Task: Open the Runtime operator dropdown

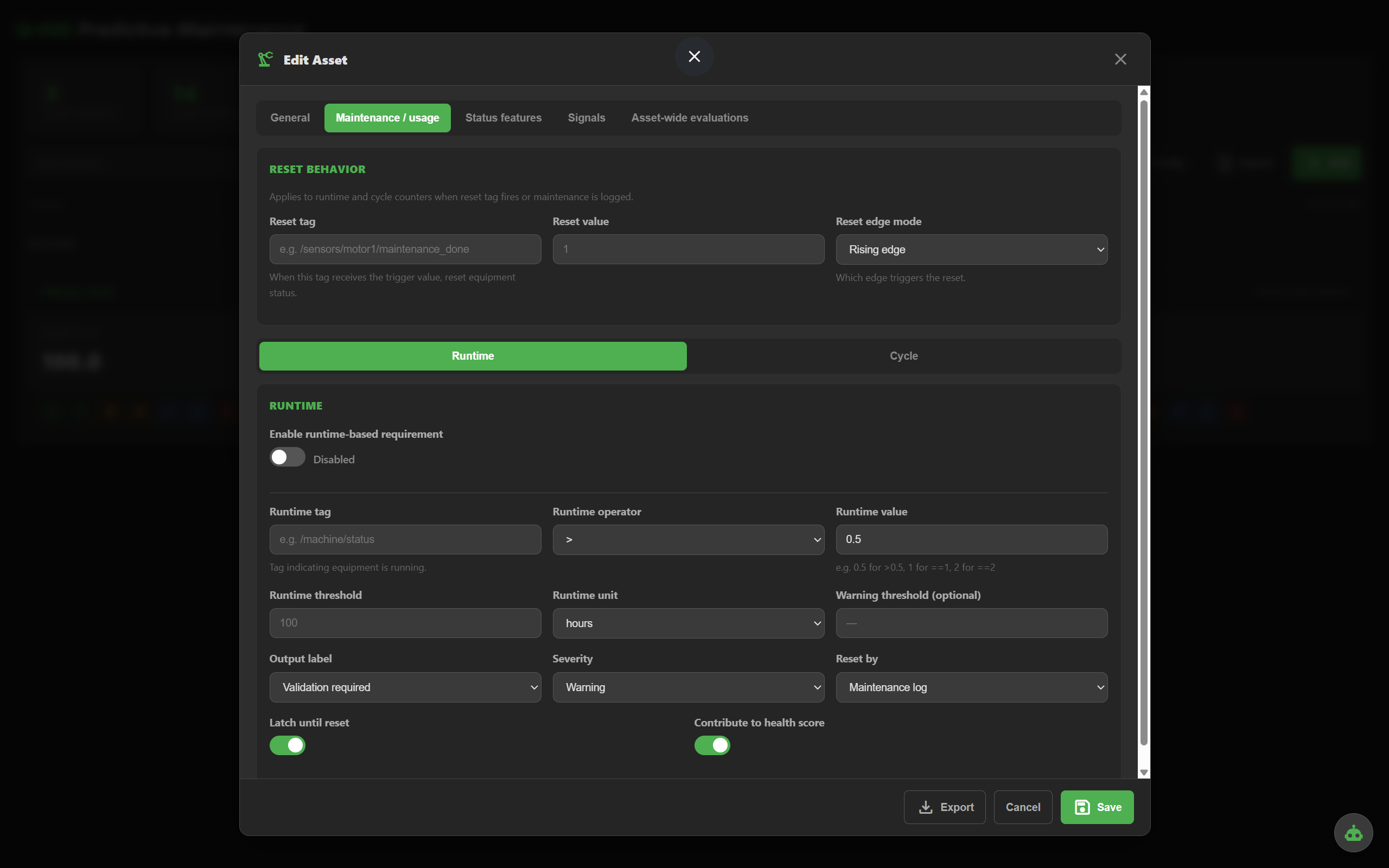Action: pyautogui.click(x=688, y=540)
